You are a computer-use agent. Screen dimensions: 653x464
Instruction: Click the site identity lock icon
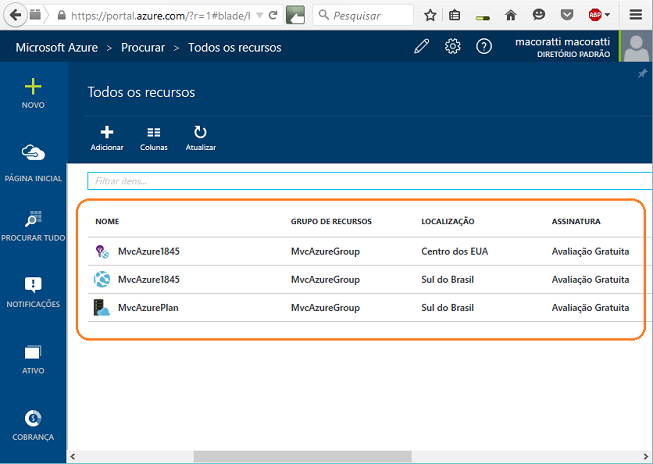pos(62,15)
